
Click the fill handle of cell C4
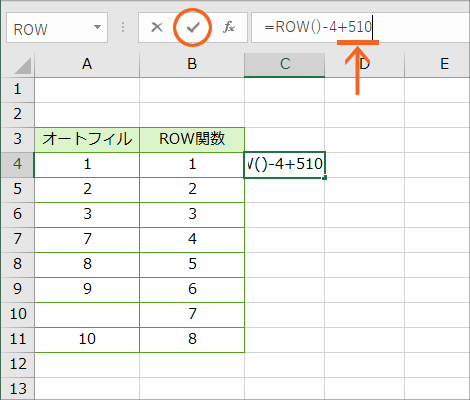325,178
